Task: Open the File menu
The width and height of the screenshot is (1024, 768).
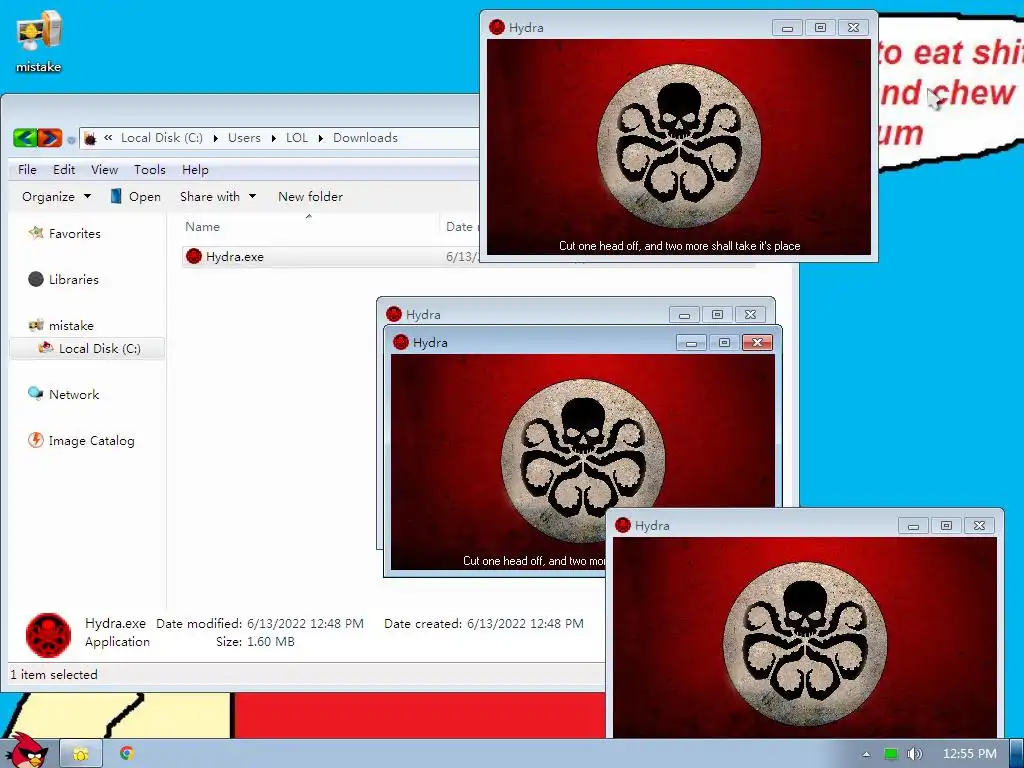Action: coord(27,170)
